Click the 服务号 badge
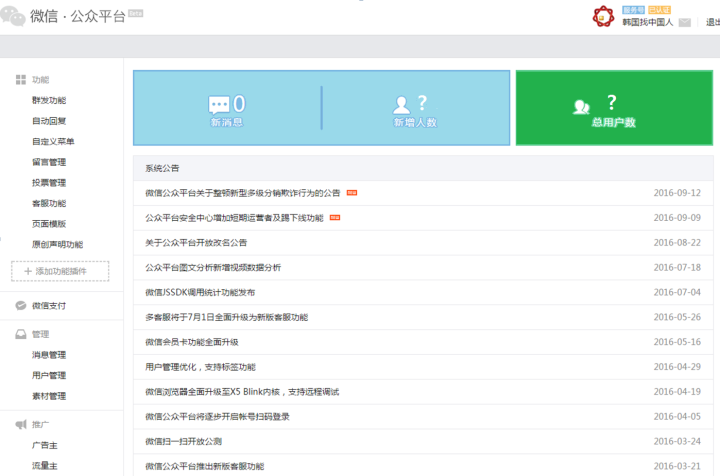Viewport: 720px width, 476px height. click(634, 10)
